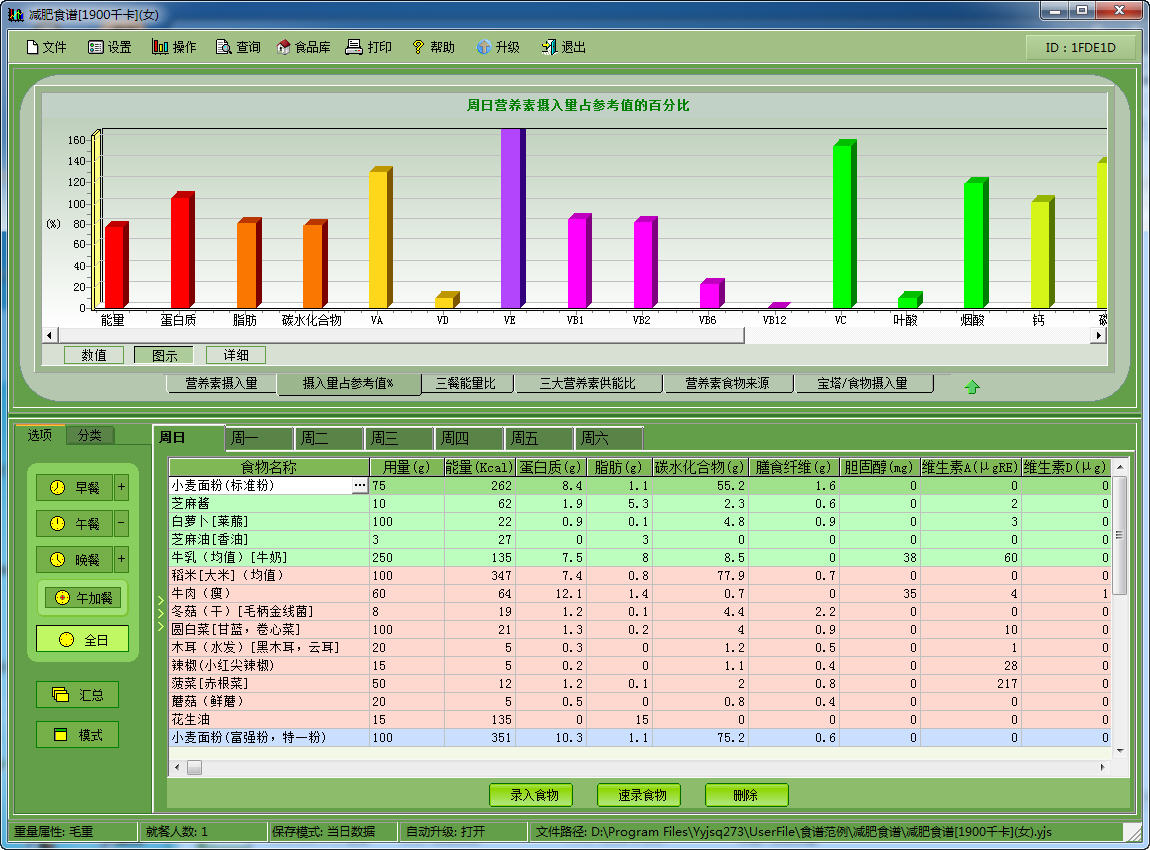Switch to the 周三 tab
This screenshot has width=1150, height=850.
click(x=397, y=437)
